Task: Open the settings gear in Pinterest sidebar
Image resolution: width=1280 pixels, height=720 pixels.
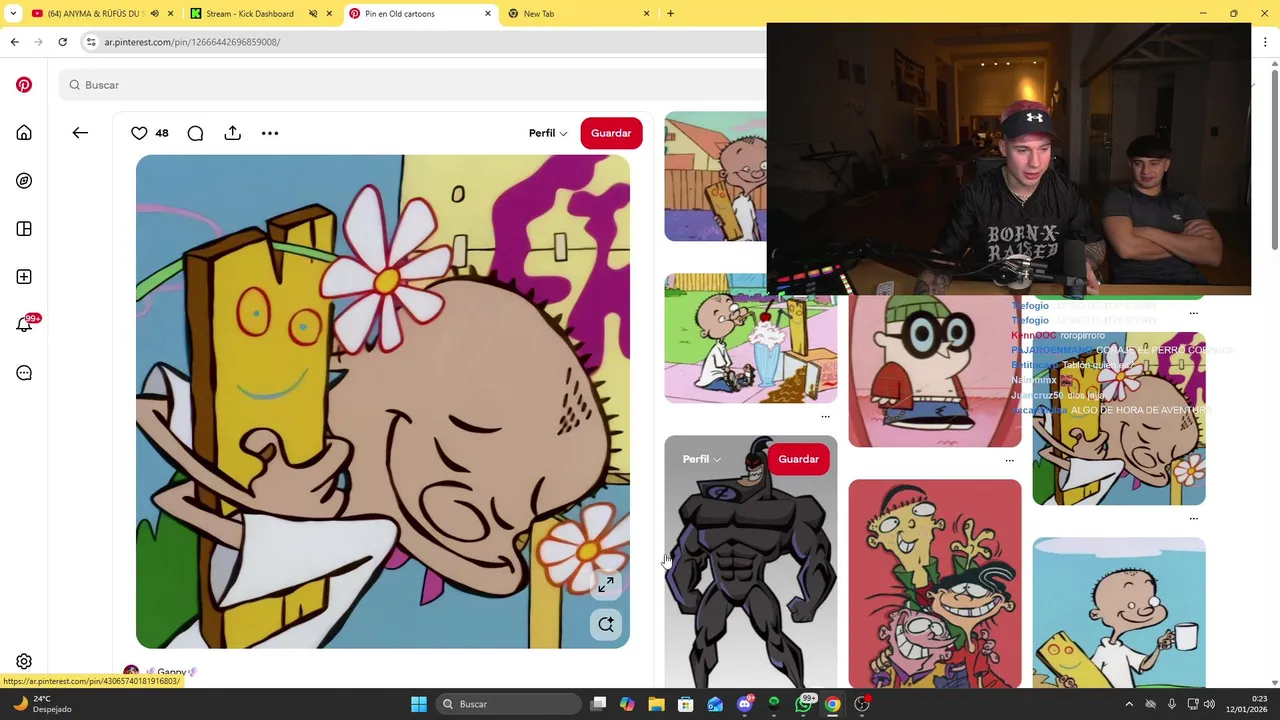Action: pyautogui.click(x=24, y=662)
